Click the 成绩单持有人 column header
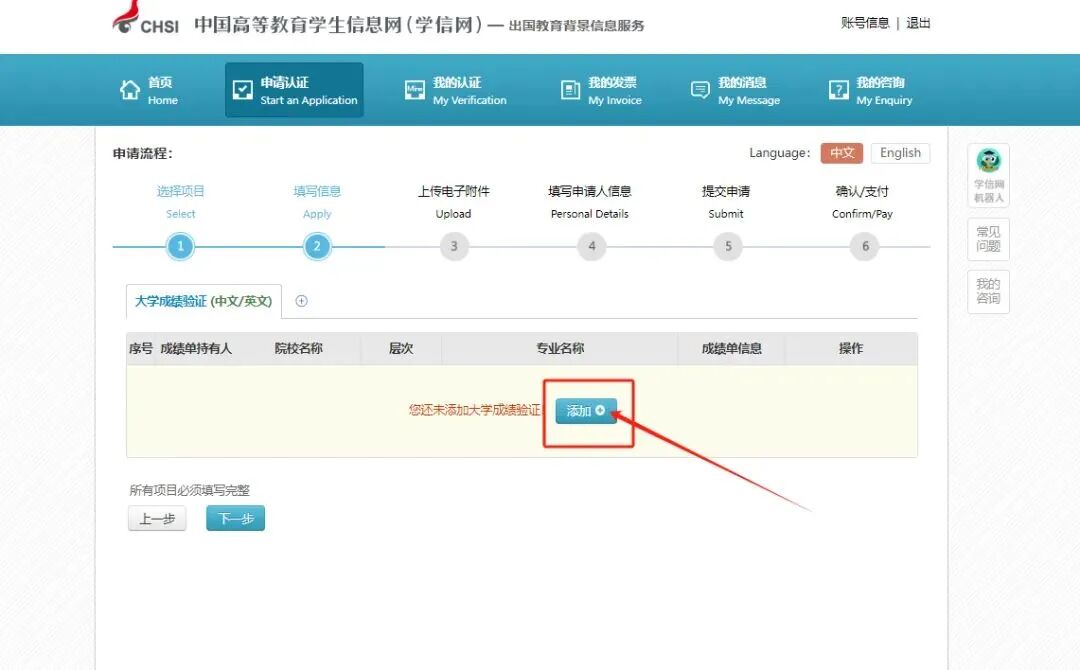The width and height of the screenshot is (1080, 670). click(196, 348)
